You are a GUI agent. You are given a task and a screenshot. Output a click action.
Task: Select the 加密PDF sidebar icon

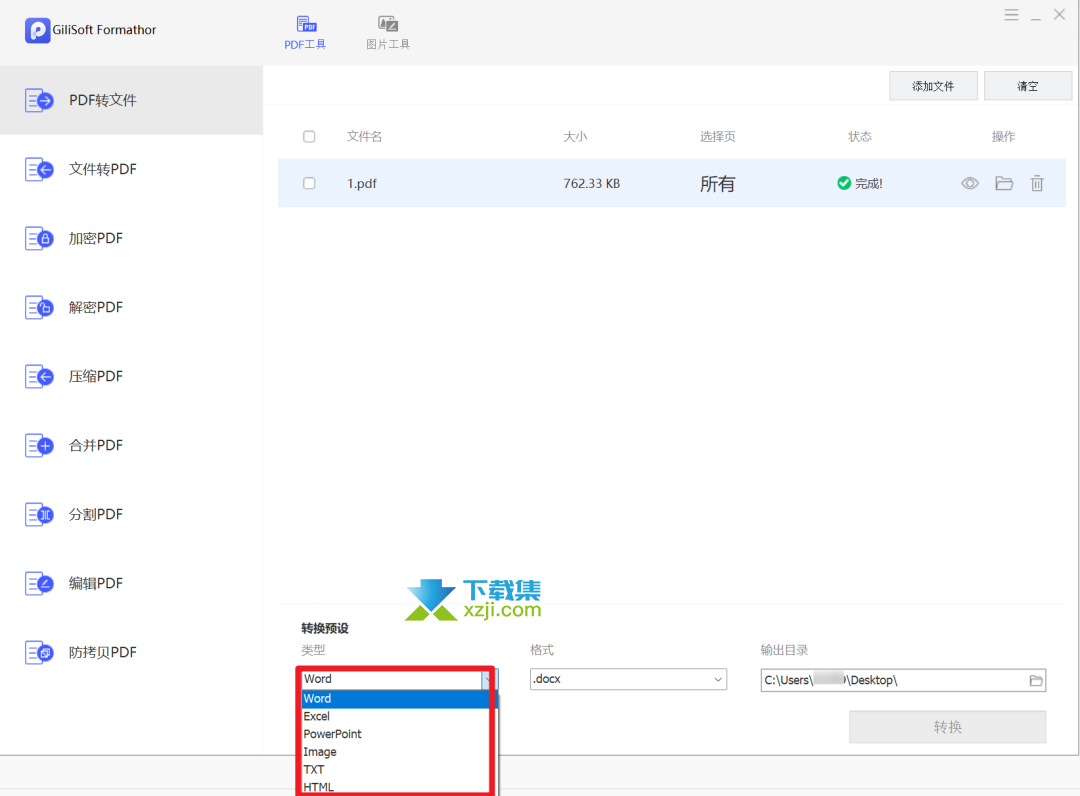[39, 238]
